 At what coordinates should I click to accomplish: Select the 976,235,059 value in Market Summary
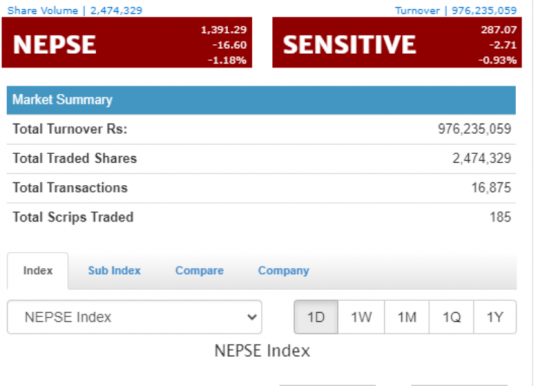pyautogui.click(x=474, y=129)
